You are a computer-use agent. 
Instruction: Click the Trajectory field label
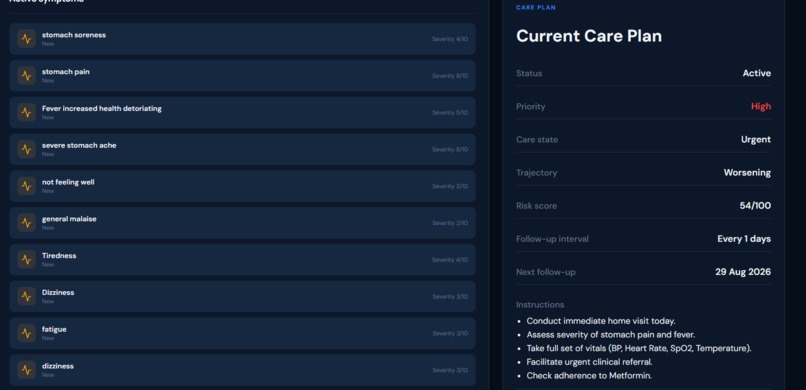coord(536,173)
